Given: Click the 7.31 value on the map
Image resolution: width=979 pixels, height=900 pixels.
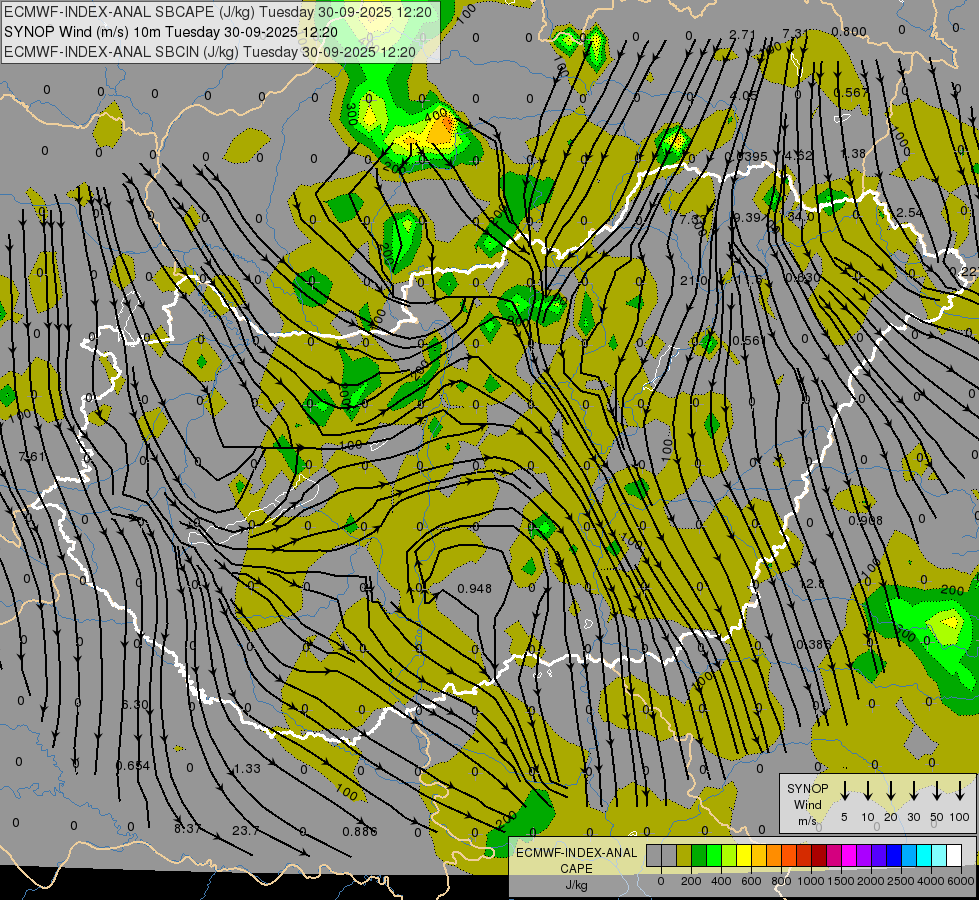Looking at the screenshot, I should [x=795, y=33].
